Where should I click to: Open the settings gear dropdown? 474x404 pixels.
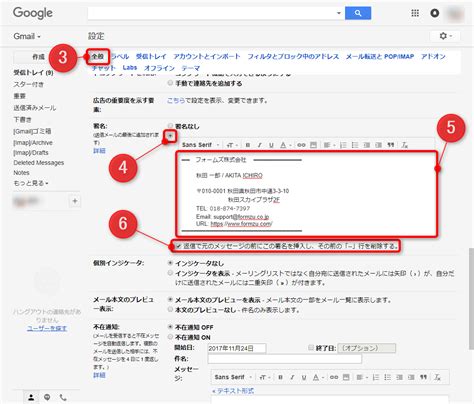tap(445, 36)
